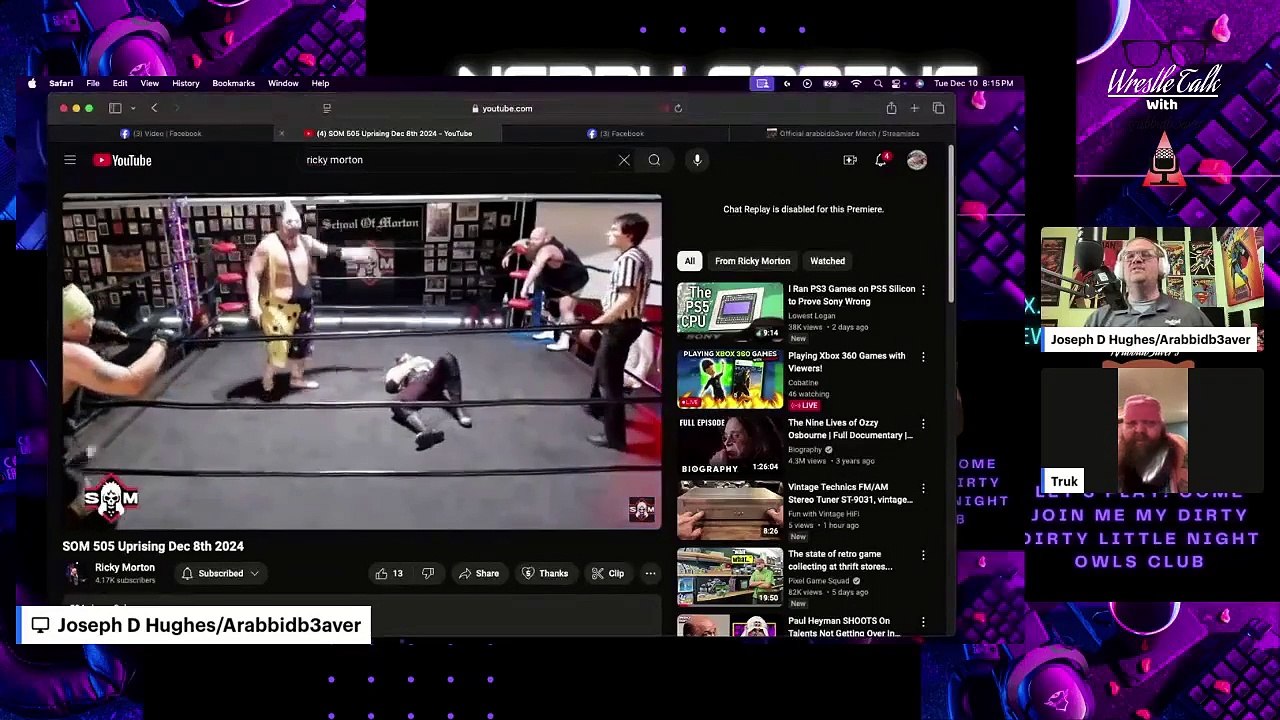Switch to the second (3) Facebook tab
Image resolution: width=1280 pixels, height=720 pixels.
615,133
